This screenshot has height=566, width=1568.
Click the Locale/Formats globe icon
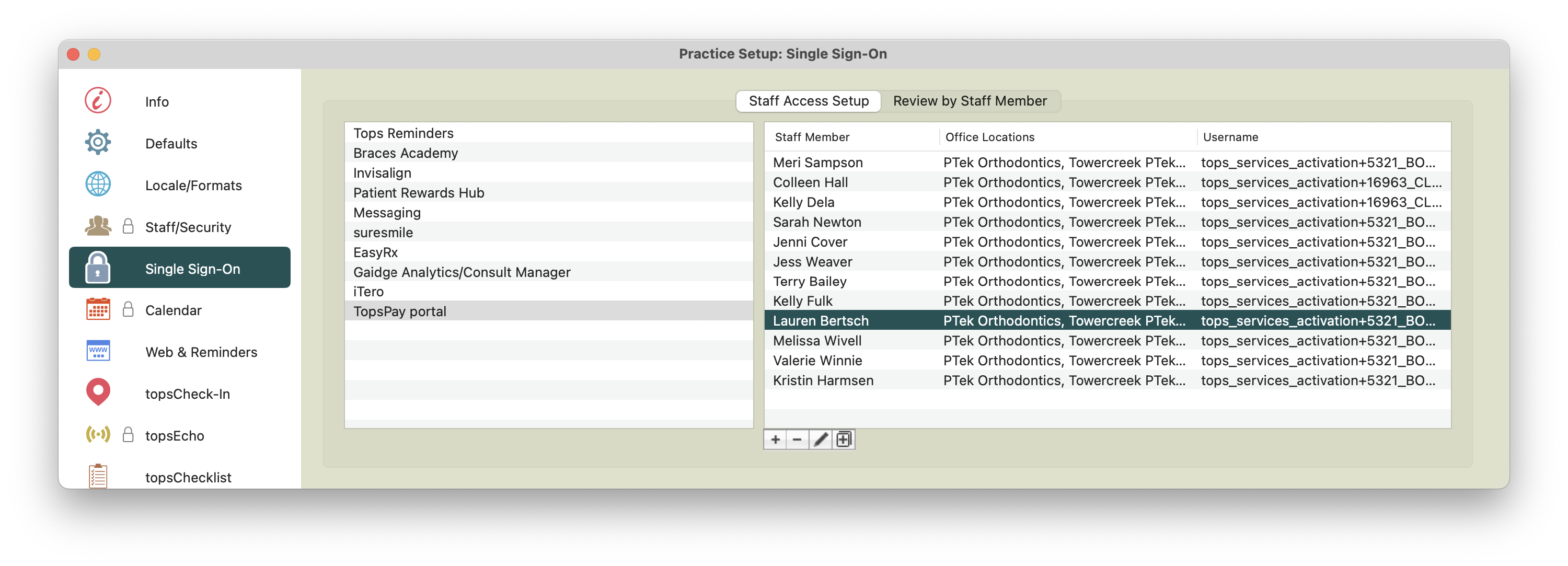tap(97, 184)
